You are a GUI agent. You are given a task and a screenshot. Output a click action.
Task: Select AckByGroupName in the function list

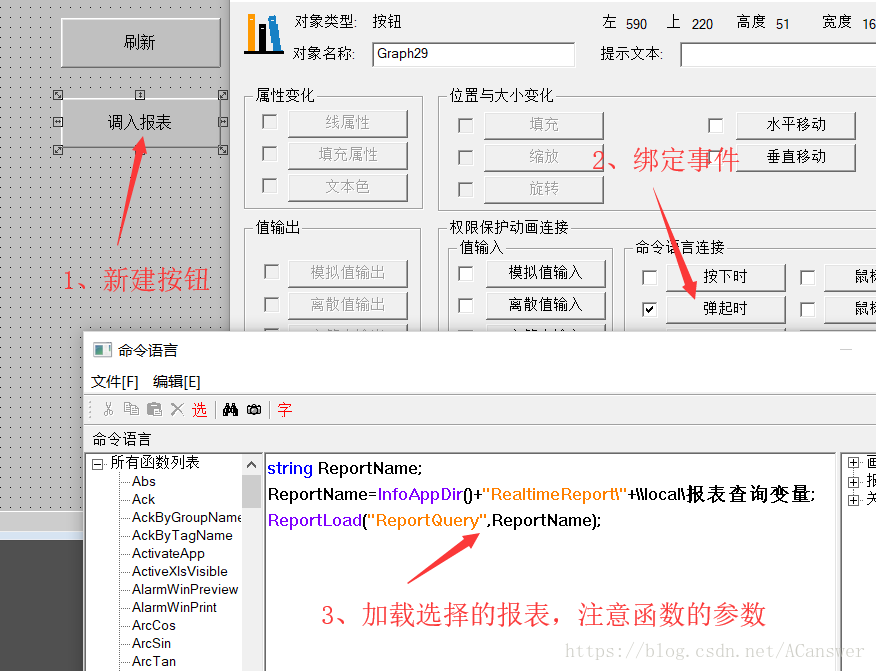click(187, 517)
